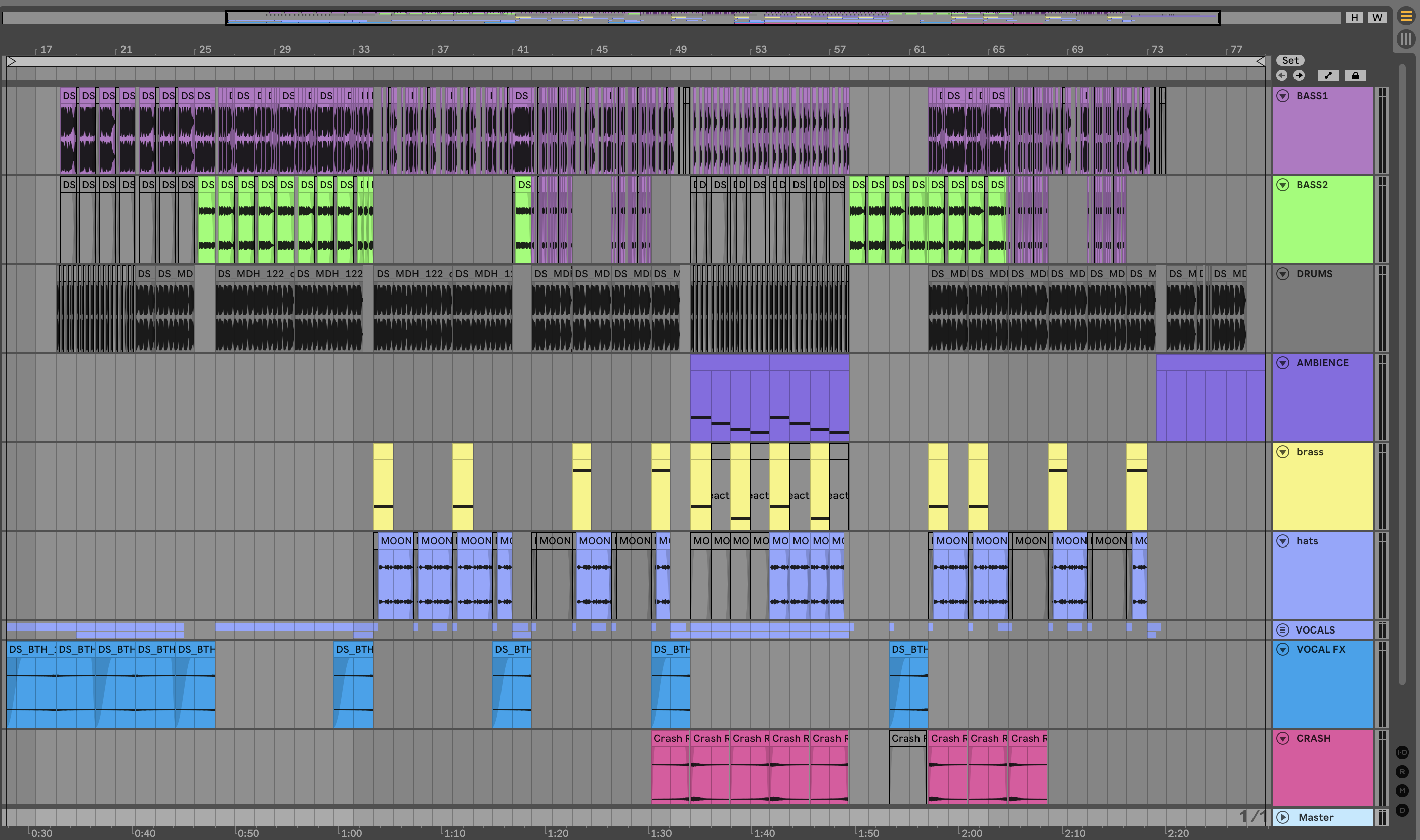Unfold the Master track
The height and width of the screenshot is (840, 1420).
(1283, 817)
